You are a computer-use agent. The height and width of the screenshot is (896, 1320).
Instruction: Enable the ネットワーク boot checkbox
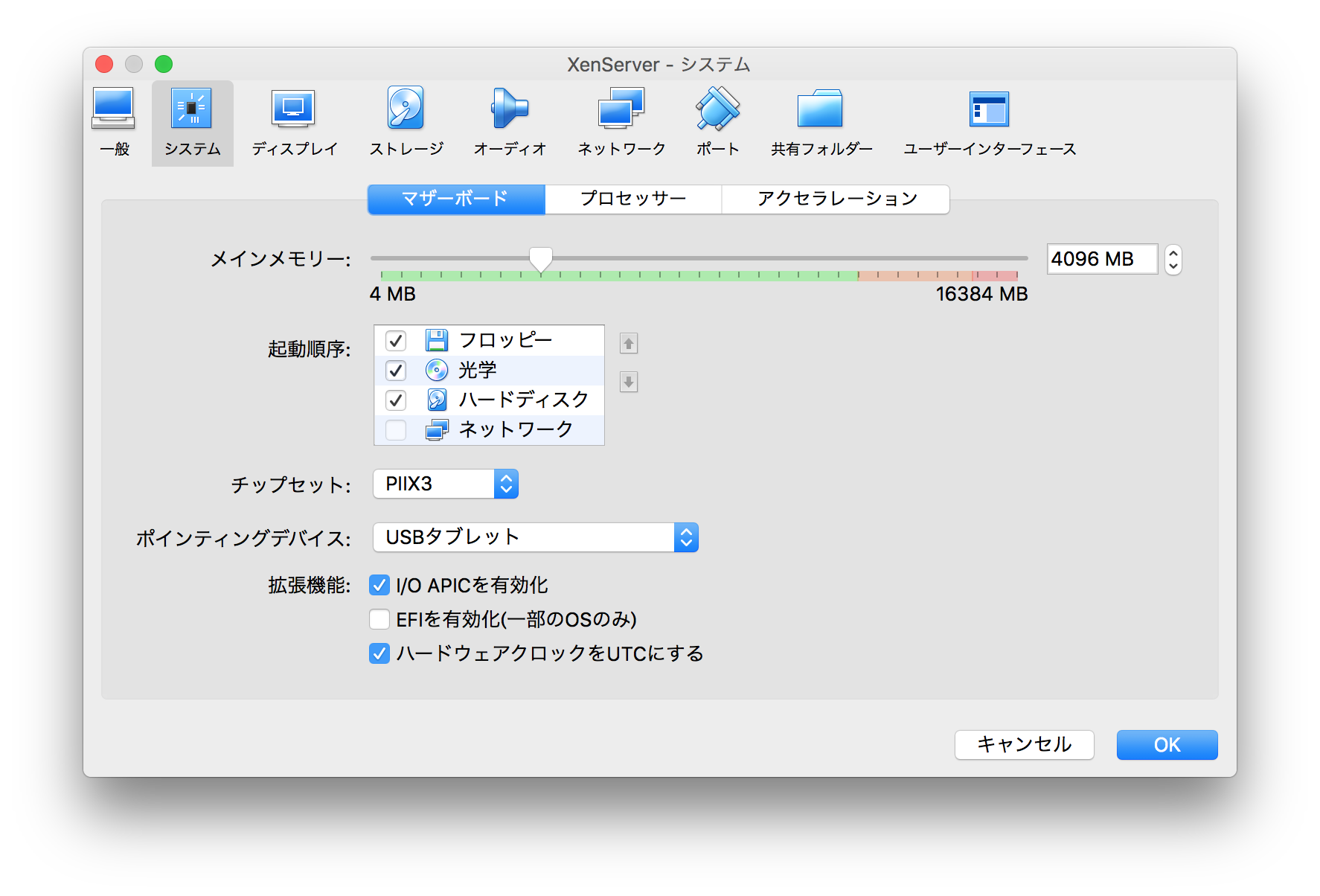click(x=396, y=430)
